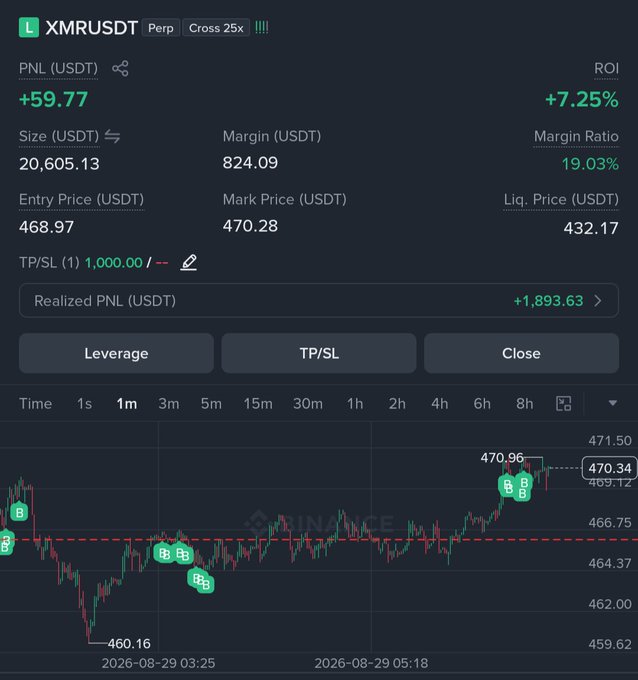The width and height of the screenshot is (638, 680).
Task: Click the 2026-08-29 05:18 time label
Action: pyautogui.click(x=371, y=663)
